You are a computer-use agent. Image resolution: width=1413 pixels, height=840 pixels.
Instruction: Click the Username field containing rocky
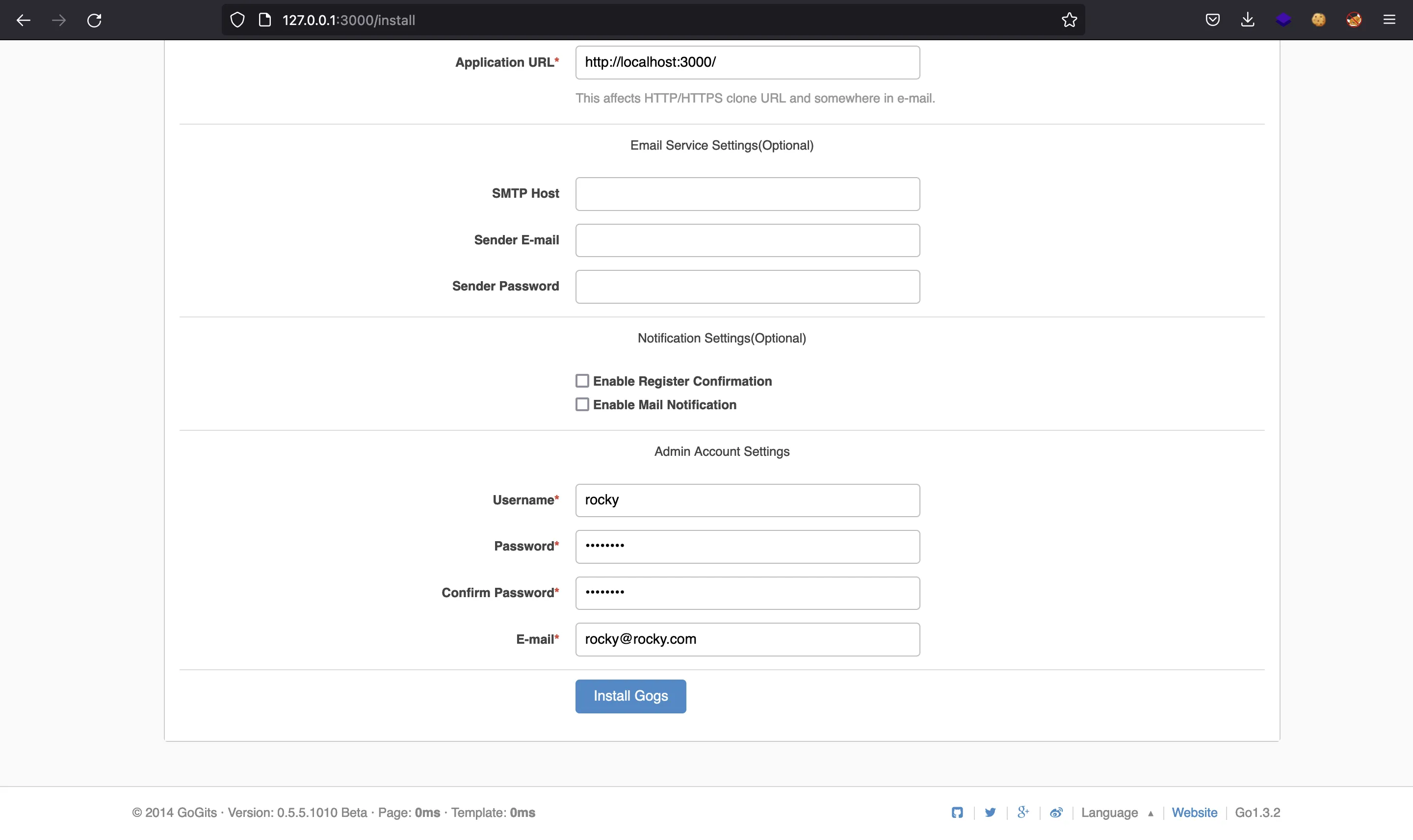click(x=748, y=500)
